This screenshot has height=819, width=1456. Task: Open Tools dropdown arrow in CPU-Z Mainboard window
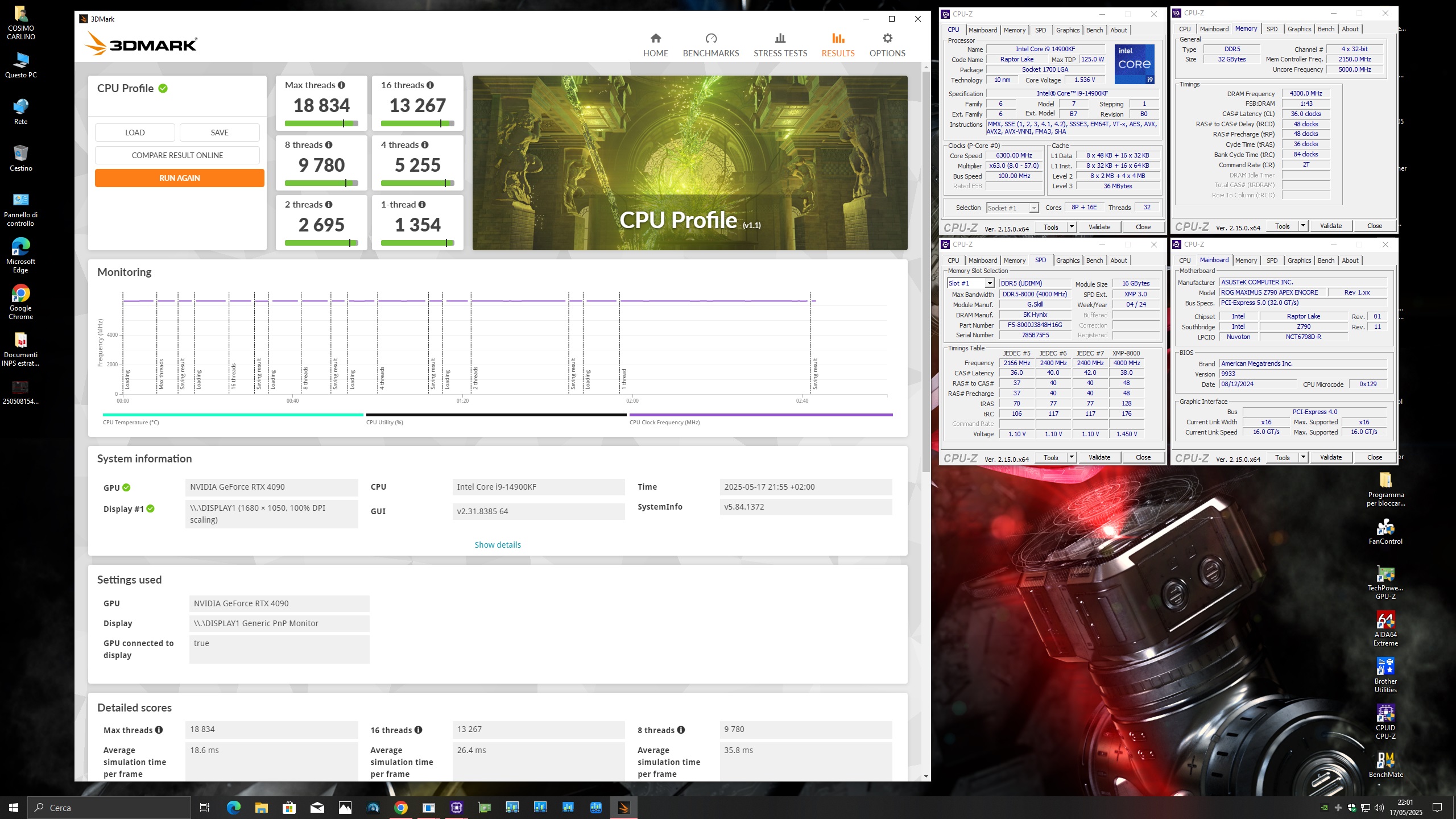(x=1303, y=457)
